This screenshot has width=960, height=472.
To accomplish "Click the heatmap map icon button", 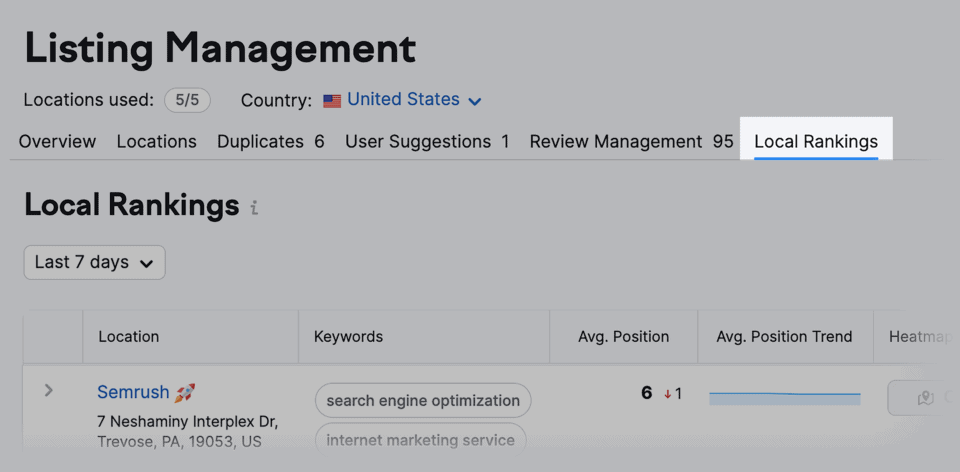I will pyautogui.click(x=924, y=398).
